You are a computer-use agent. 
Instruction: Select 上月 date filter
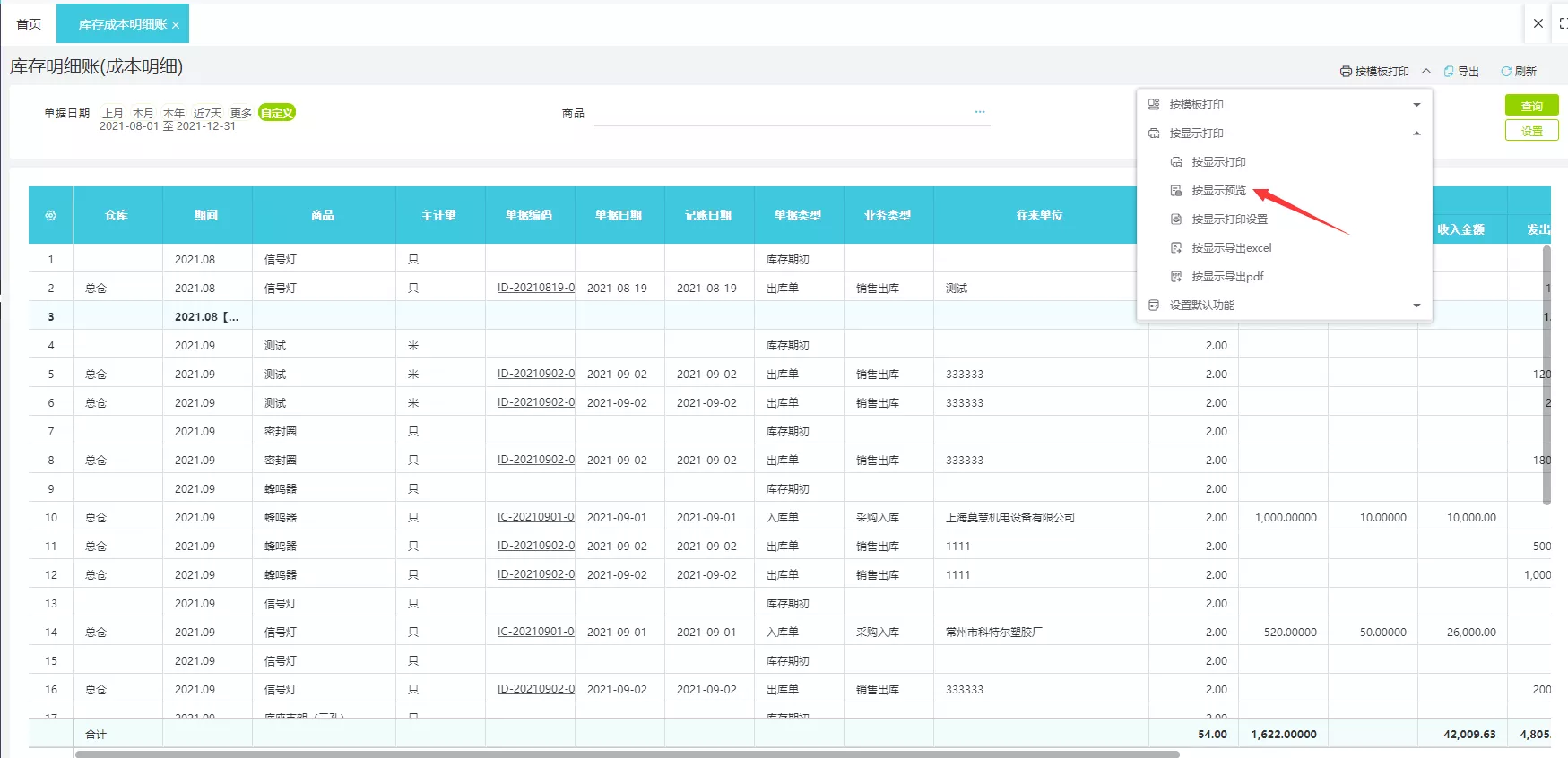point(112,114)
